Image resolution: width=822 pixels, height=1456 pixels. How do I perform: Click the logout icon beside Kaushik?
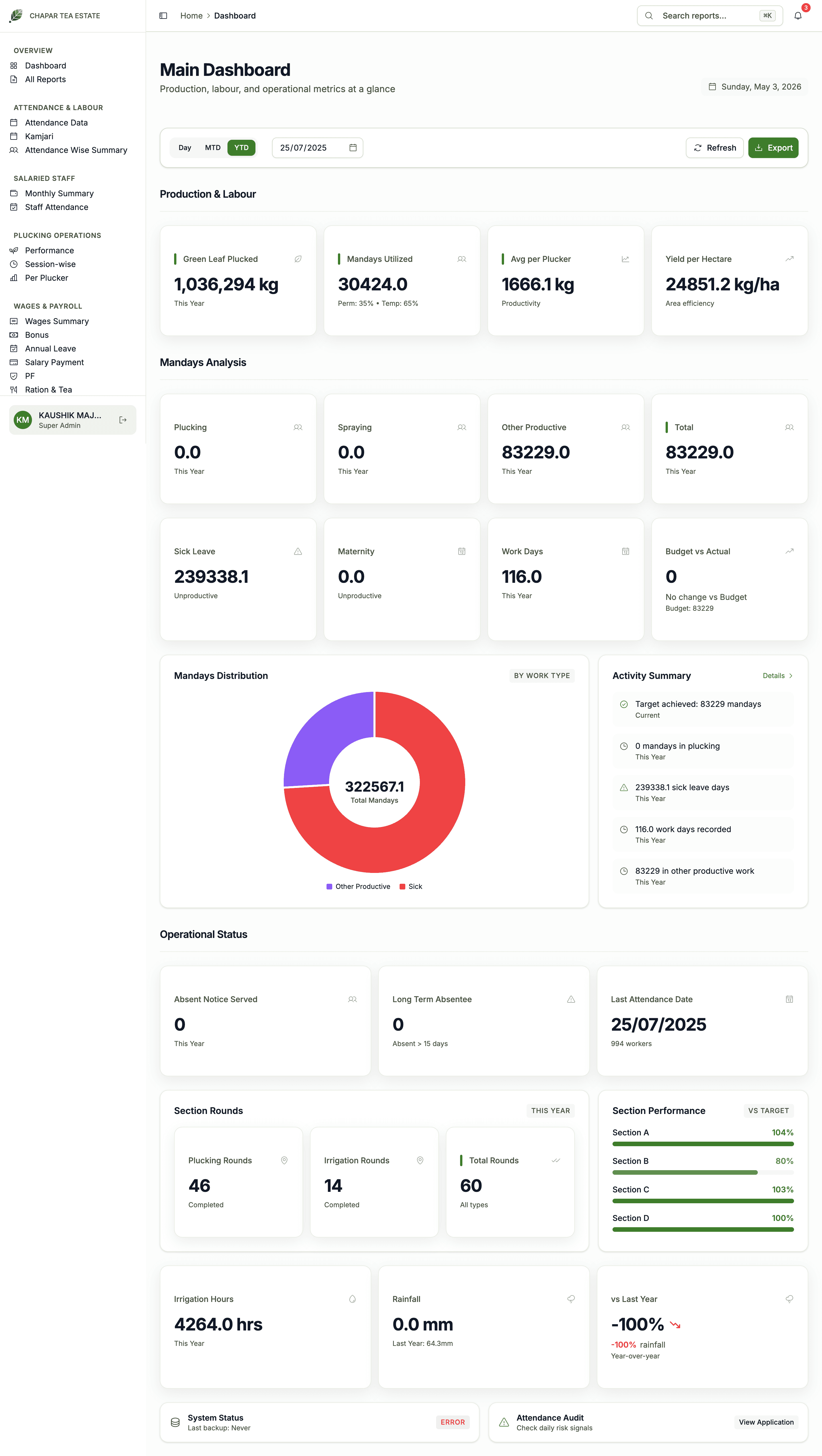(x=123, y=420)
